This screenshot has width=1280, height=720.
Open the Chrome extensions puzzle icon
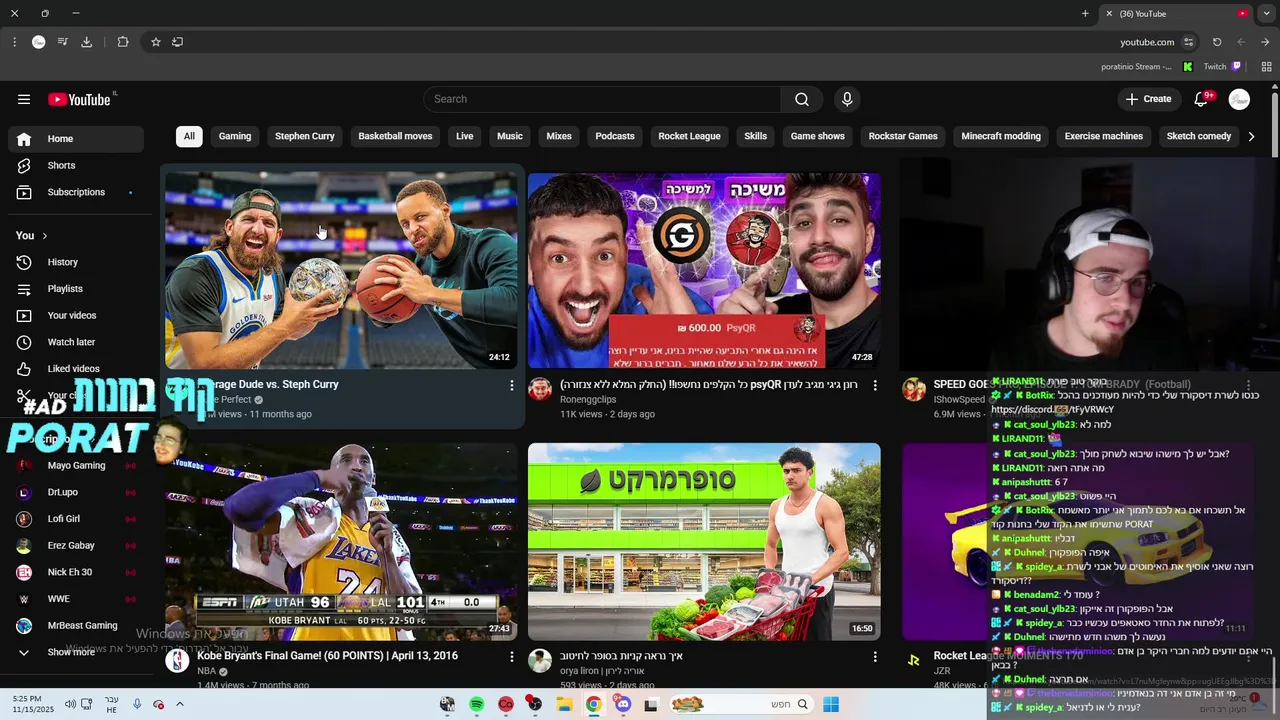tap(123, 42)
